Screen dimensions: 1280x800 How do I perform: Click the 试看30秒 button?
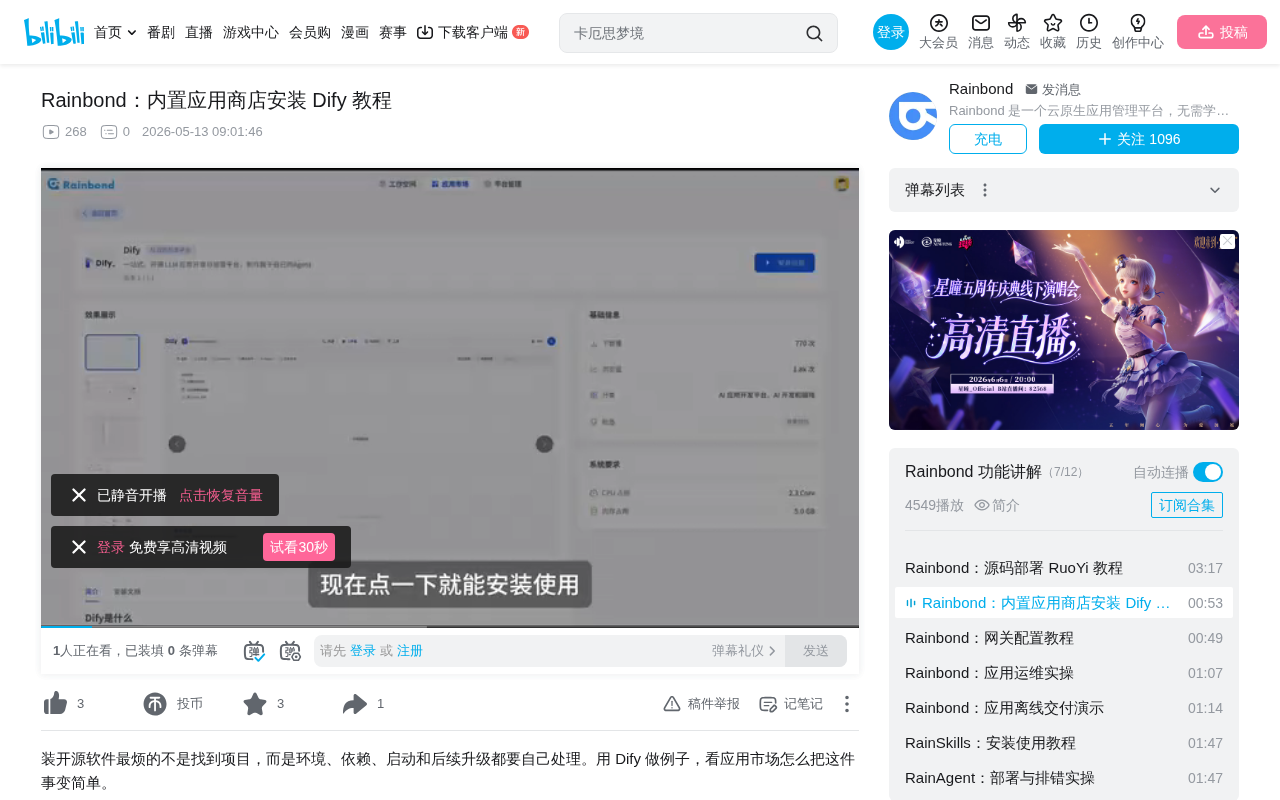coord(299,547)
